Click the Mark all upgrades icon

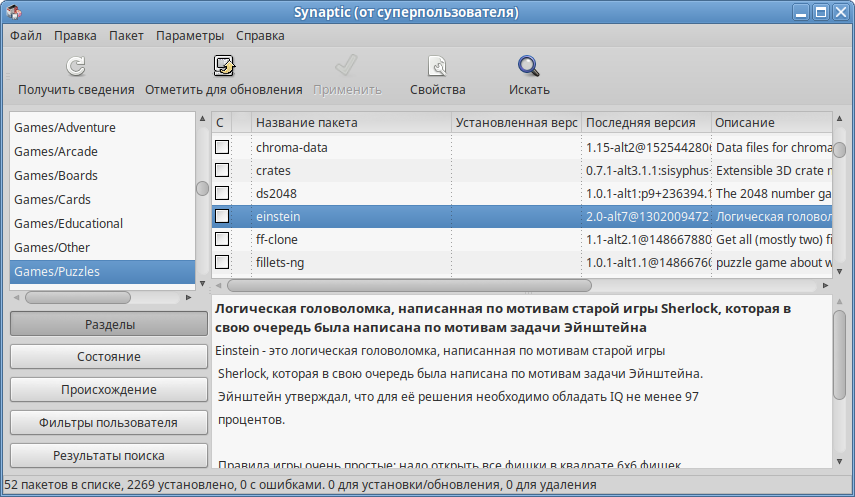223,67
